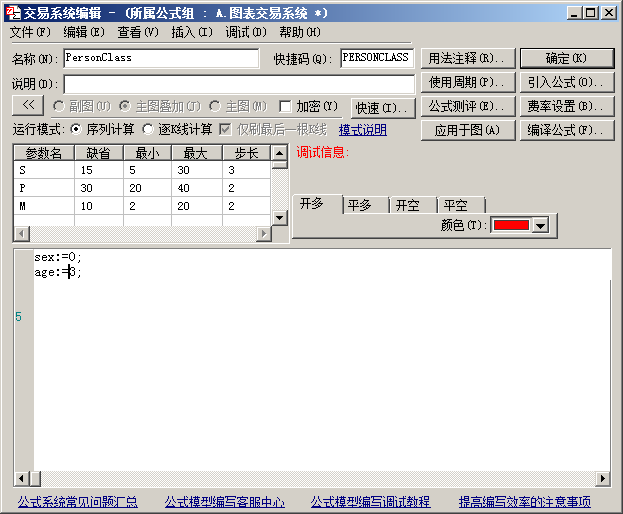Select the 主图叠加(J) radio button
Image resolution: width=623 pixels, height=514 pixels.
click(125, 106)
